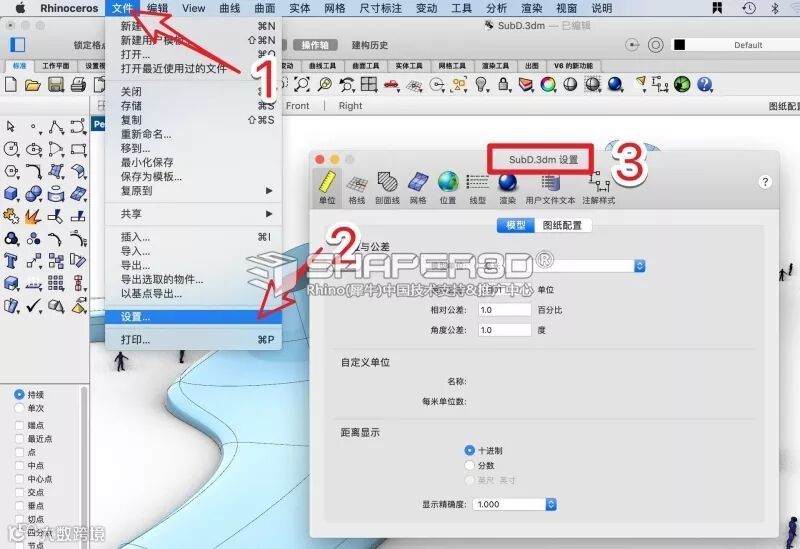Select the Circle tool in left toolbox

coord(11,149)
